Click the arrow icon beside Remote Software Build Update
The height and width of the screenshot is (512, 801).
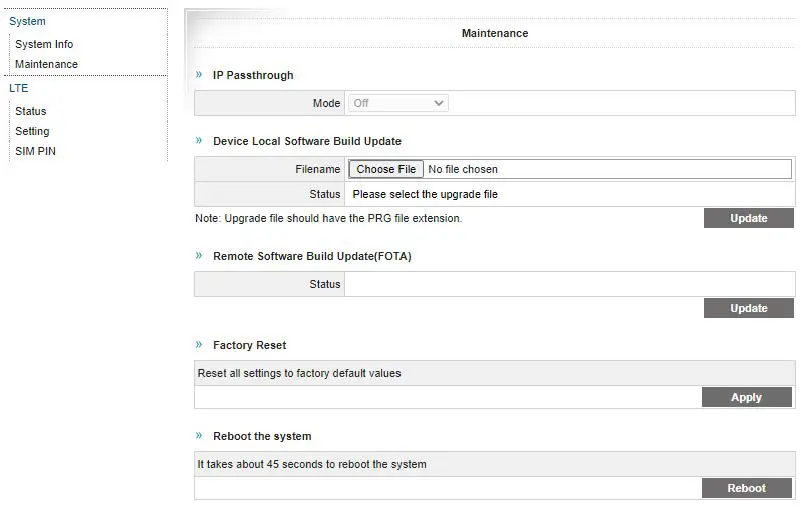(x=199, y=256)
